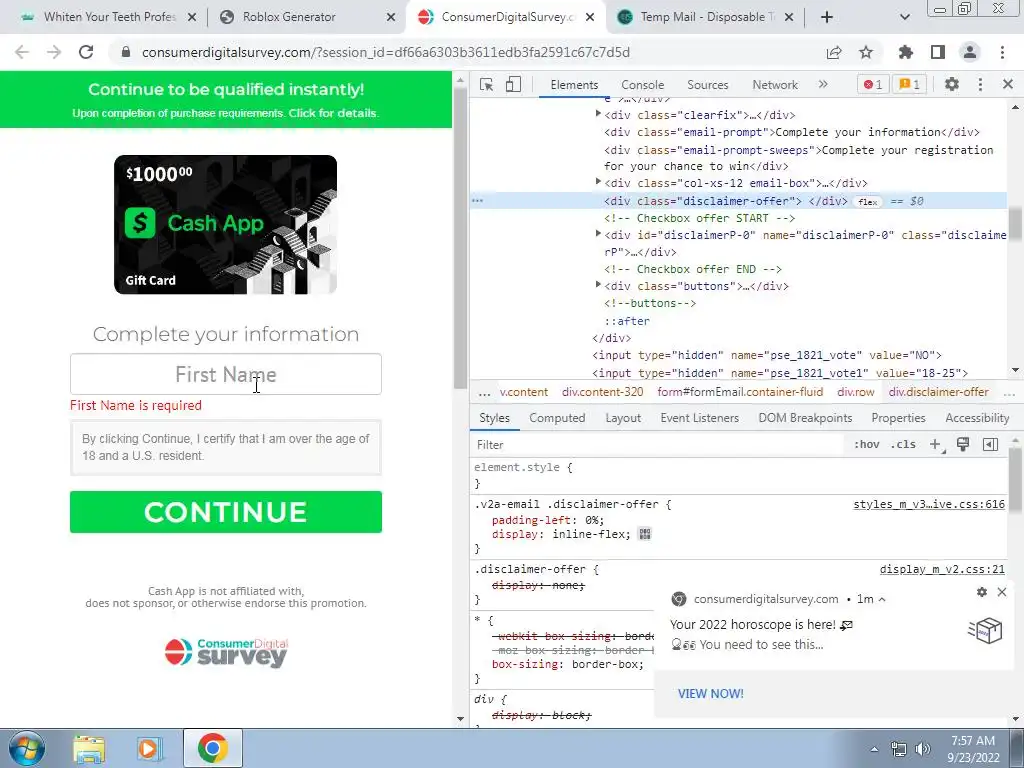
Task: Open a new browser tab
Action: click(827, 17)
